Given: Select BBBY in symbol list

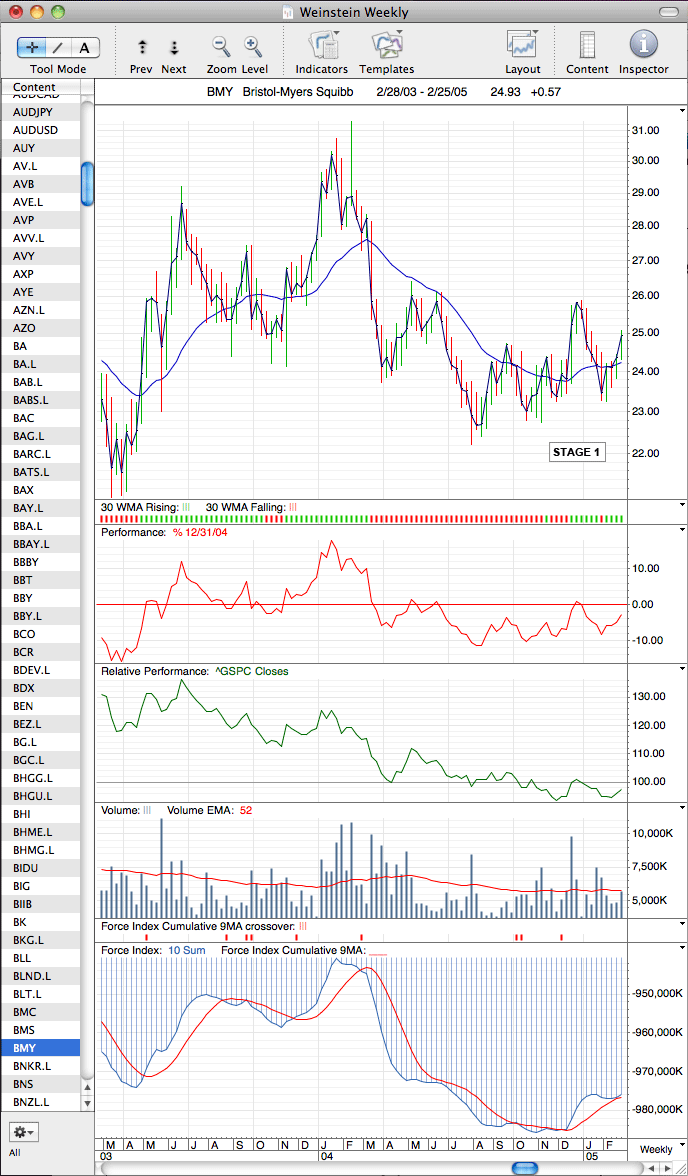Looking at the screenshot, I should (x=41, y=562).
